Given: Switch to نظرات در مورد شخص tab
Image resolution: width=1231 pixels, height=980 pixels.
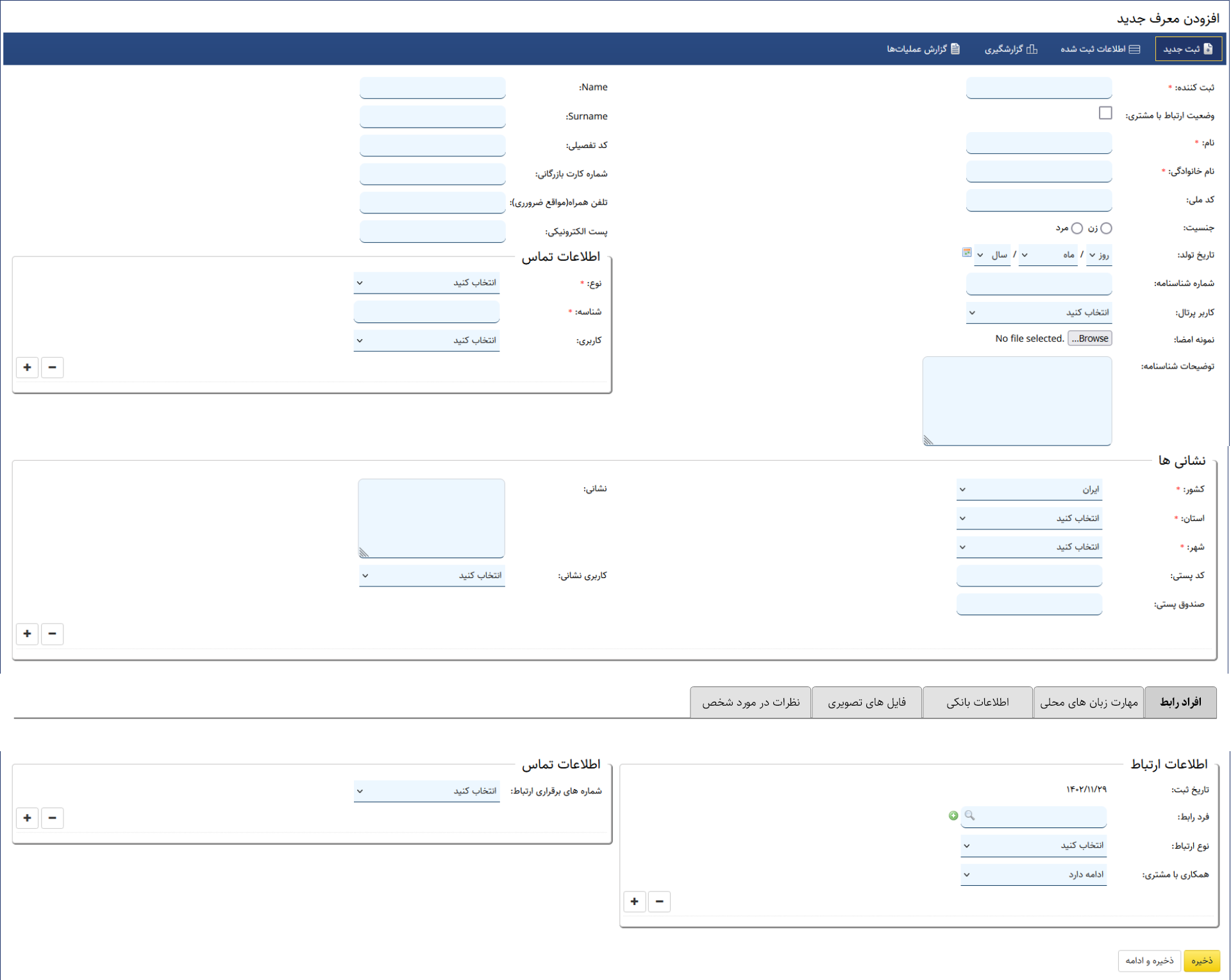Looking at the screenshot, I should point(751,702).
